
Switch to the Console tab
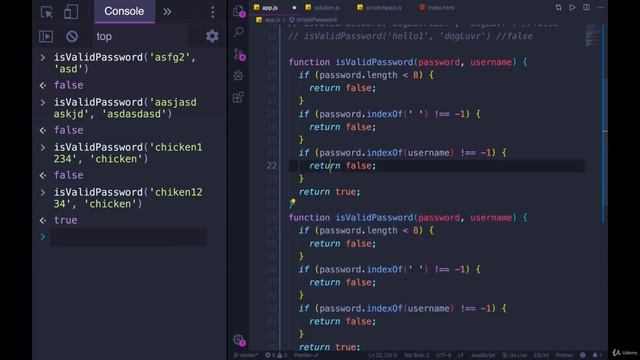point(124,11)
